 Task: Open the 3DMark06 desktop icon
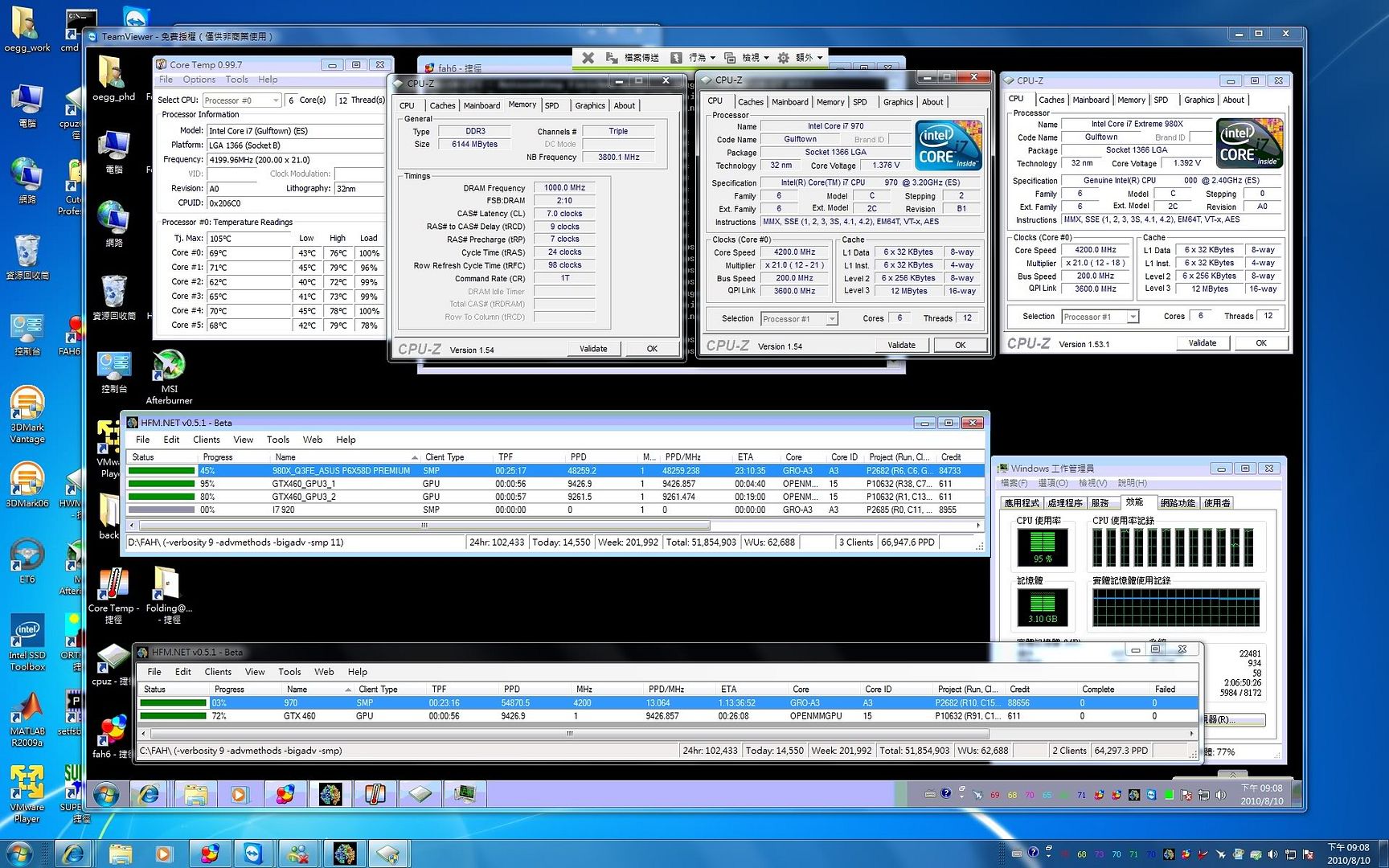[27, 485]
